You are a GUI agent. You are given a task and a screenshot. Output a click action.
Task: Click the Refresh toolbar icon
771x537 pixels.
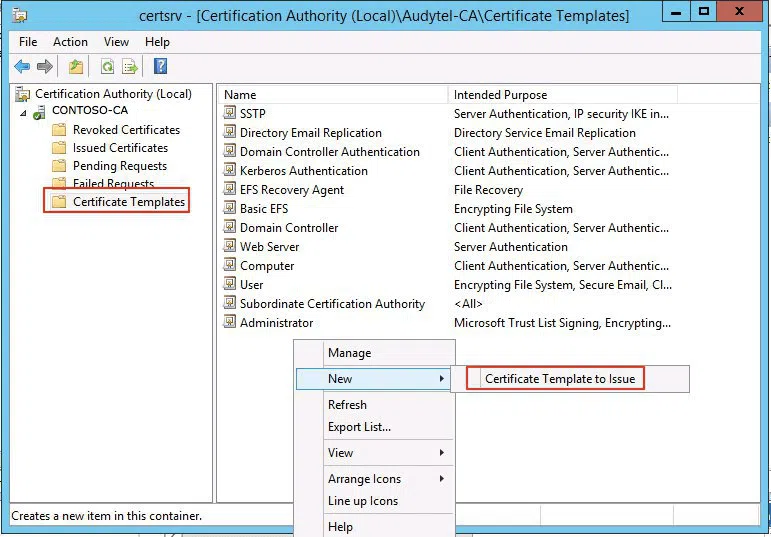coord(107,67)
